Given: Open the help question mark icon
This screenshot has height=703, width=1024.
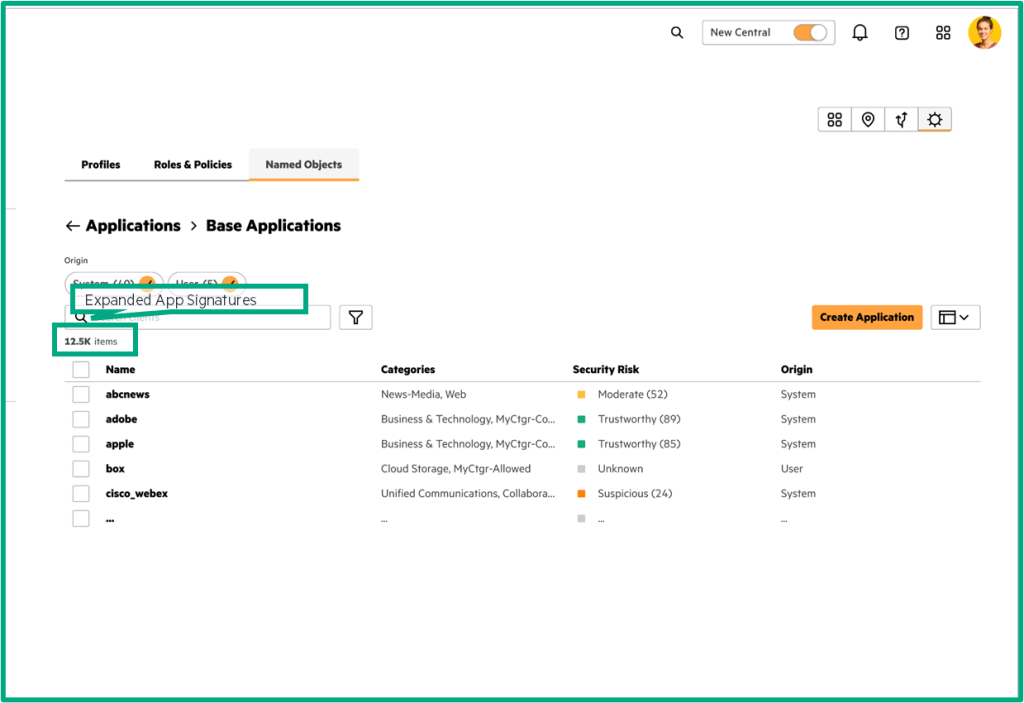Looking at the screenshot, I should coord(902,33).
